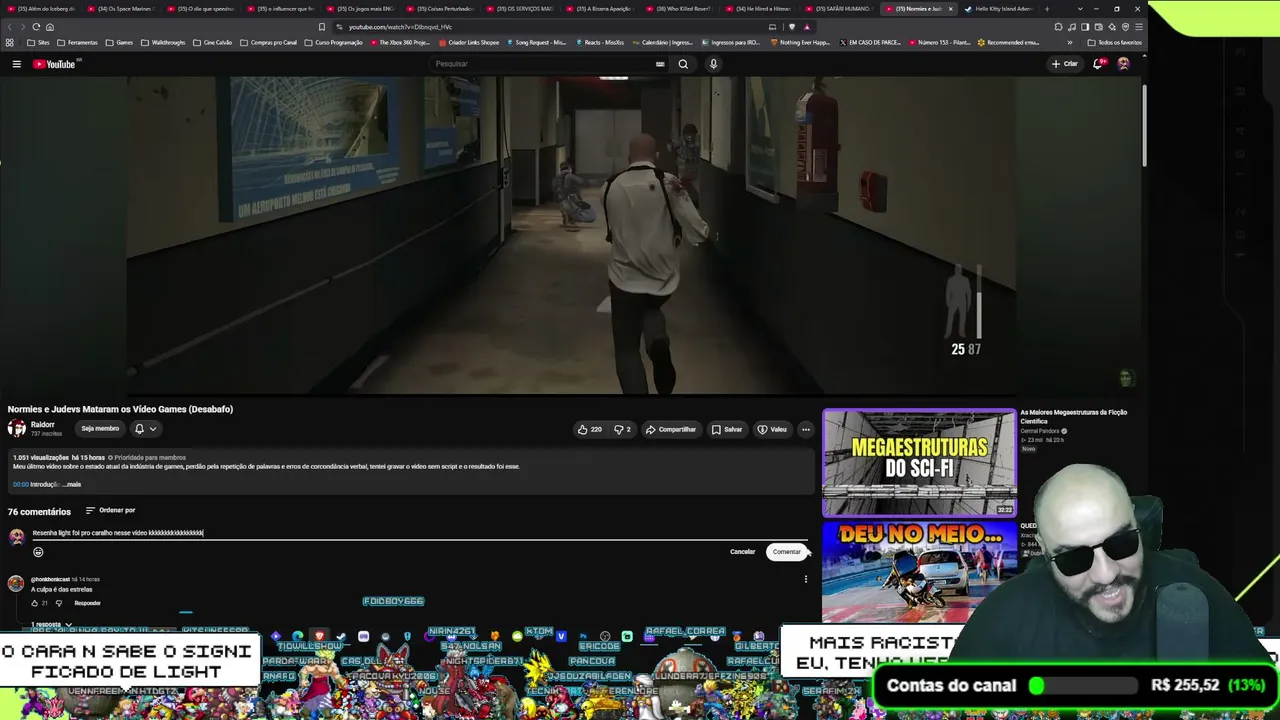Viewport: 1280px width, 720px height.
Task: Open the browser extensions puzzle icon
Action: [x=1059, y=27]
